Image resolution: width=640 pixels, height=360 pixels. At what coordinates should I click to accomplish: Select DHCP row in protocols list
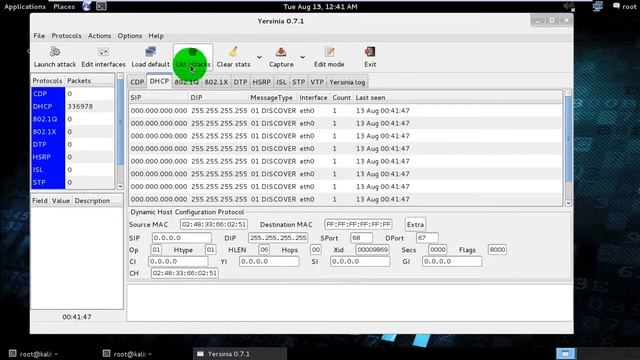coord(72,106)
